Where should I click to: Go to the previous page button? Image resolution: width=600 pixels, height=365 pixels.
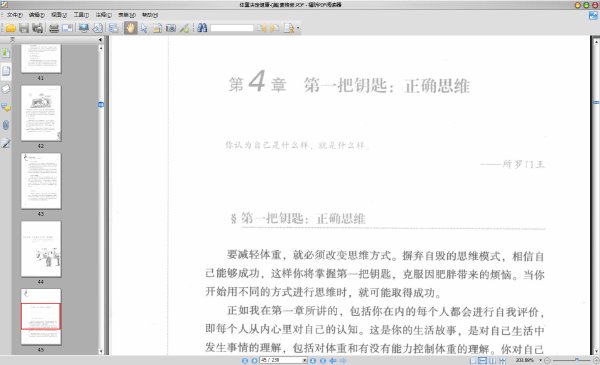pyautogui.click(x=254, y=360)
